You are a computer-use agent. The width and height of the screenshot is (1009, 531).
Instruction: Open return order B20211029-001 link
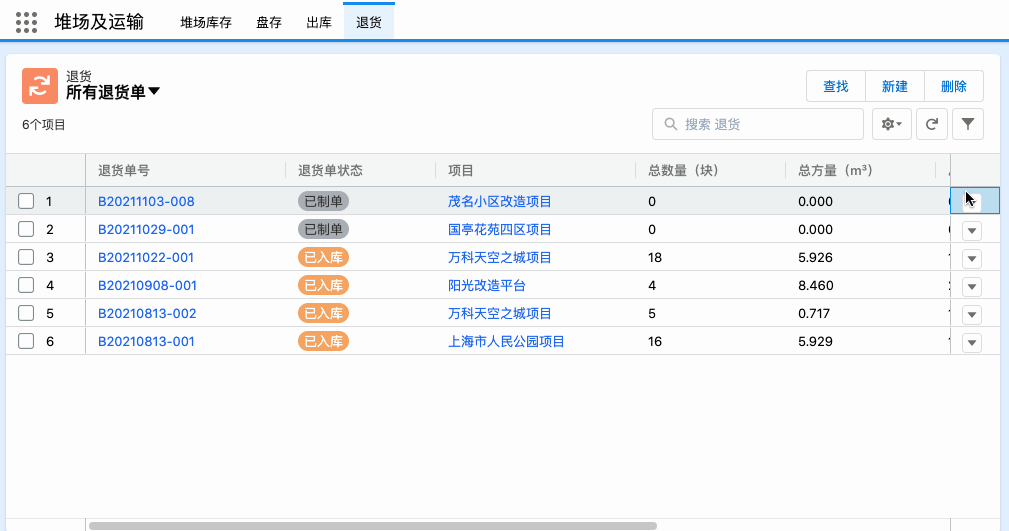tap(146, 229)
